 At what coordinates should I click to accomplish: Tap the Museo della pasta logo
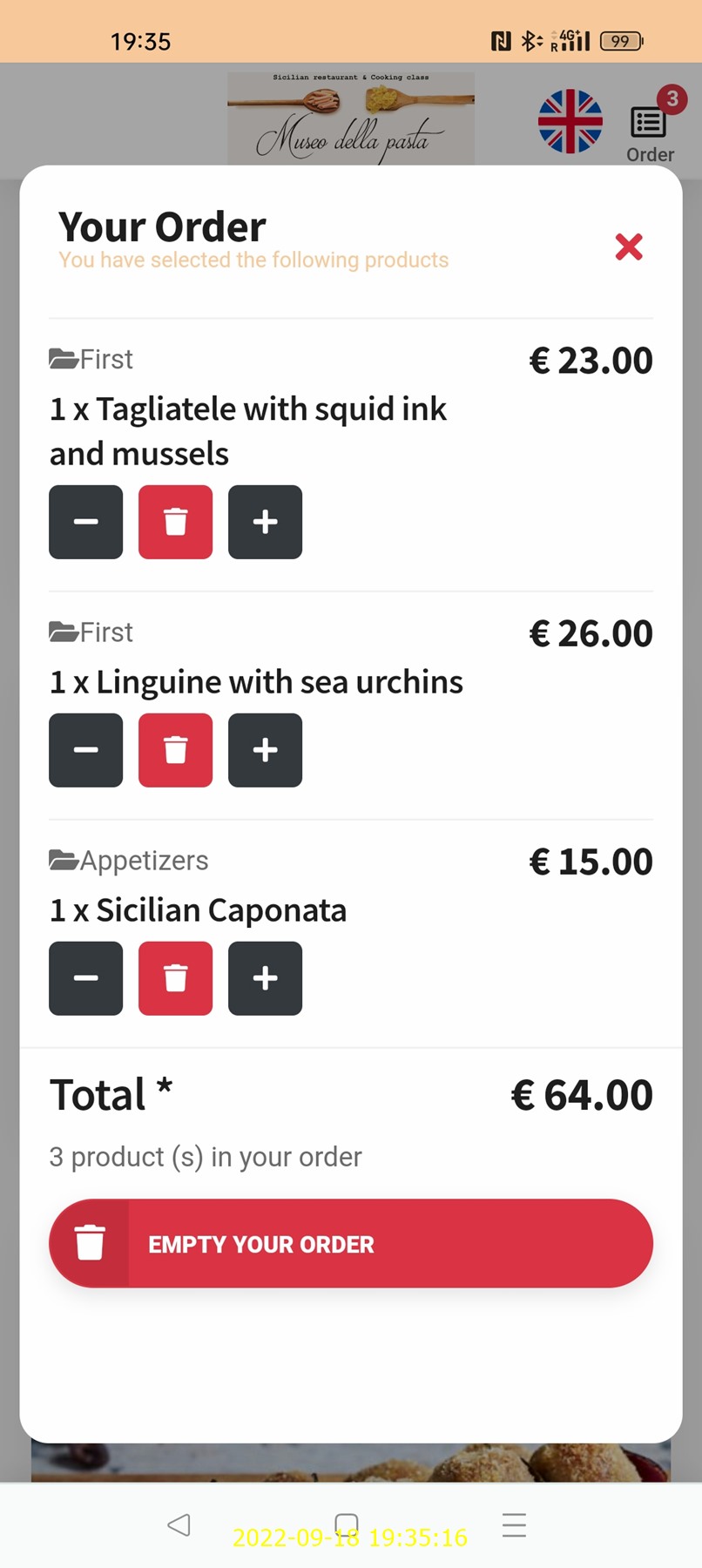click(x=351, y=118)
